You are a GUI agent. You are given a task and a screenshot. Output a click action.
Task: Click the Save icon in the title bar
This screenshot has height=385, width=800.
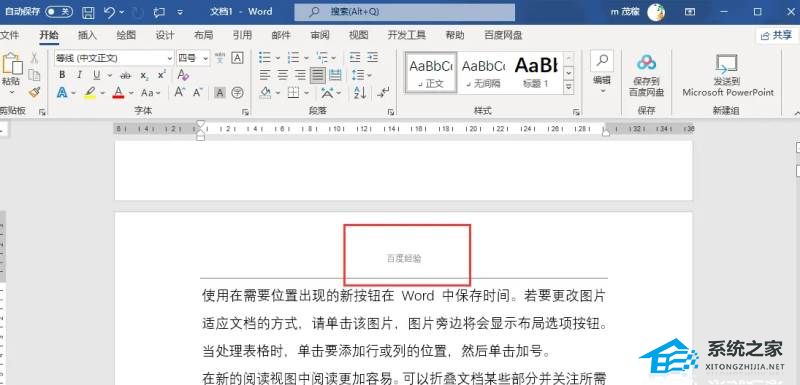(x=88, y=12)
